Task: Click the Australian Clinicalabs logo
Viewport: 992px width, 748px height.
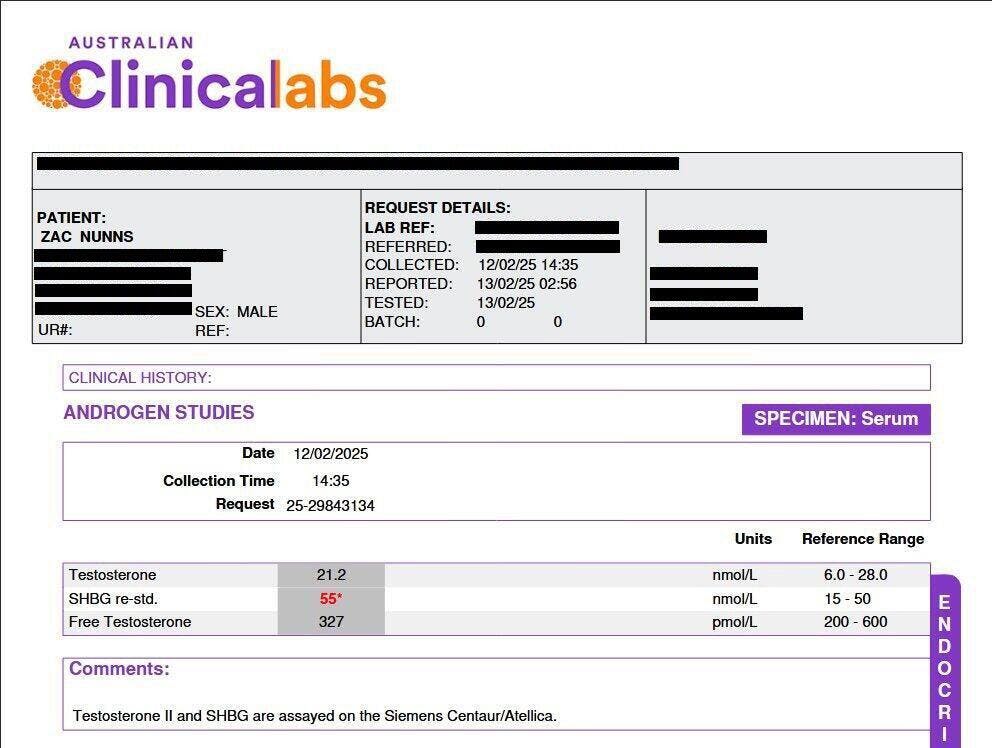Action: (209, 73)
